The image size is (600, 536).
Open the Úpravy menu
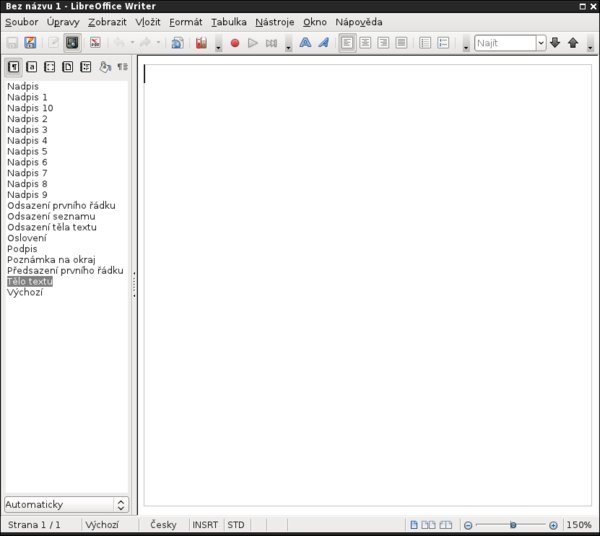(63, 22)
